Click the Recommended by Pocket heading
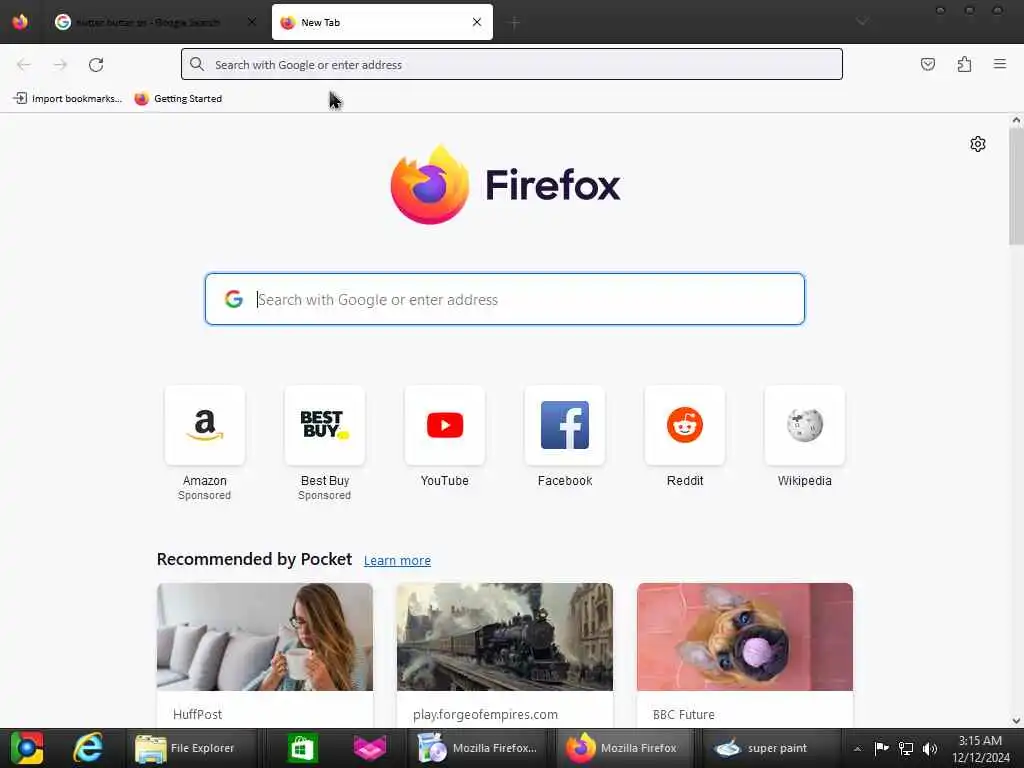The image size is (1024, 768). [x=254, y=560]
